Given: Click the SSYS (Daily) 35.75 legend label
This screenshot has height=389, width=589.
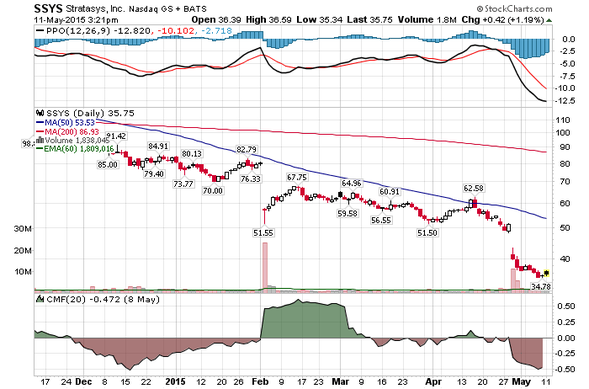Looking at the screenshot, I should point(90,113).
